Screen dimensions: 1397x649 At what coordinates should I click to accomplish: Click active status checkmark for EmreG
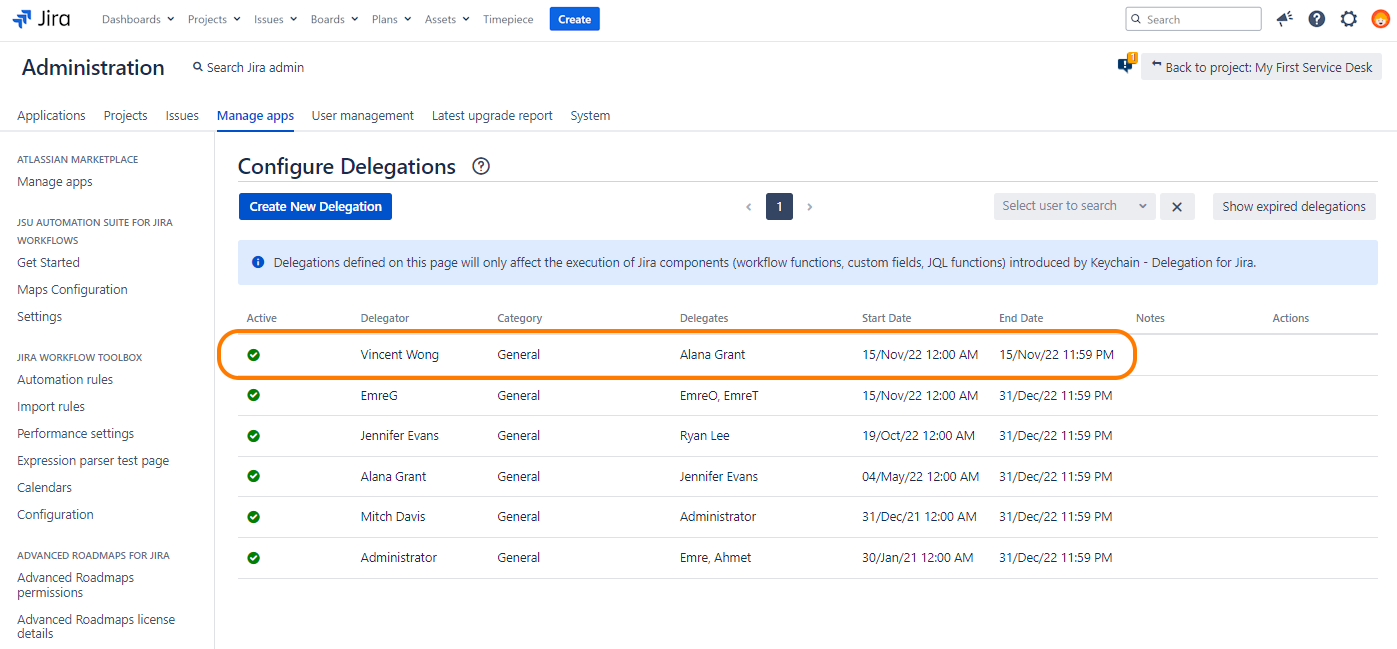(x=254, y=395)
